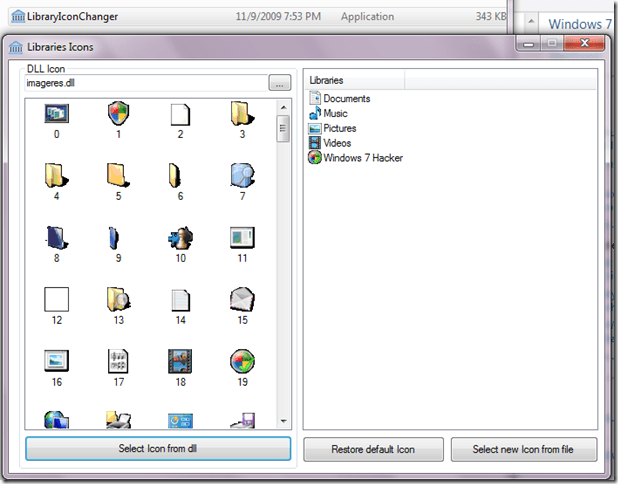Viewport: 618px width, 484px height.
Task: Click the icon list scrollbar thumb
Action: click(283, 128)
